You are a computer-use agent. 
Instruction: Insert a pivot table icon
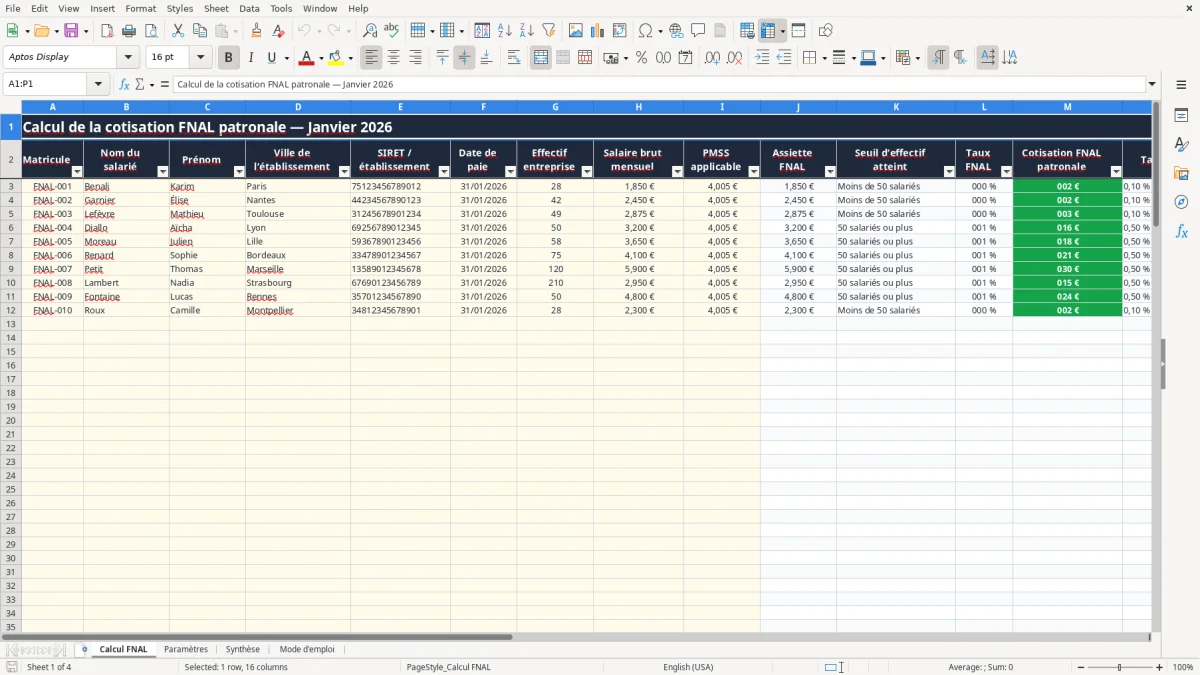click(x=620, y=31)
